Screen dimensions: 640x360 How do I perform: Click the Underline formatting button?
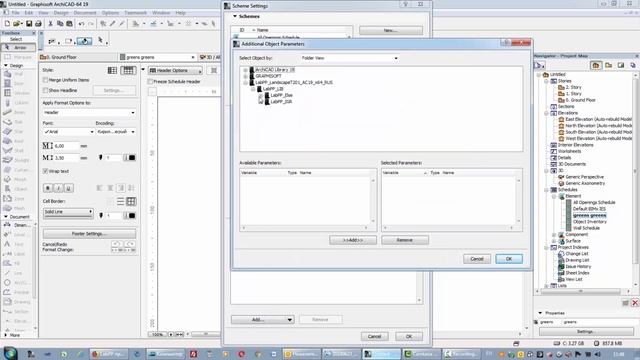(69, 188)
